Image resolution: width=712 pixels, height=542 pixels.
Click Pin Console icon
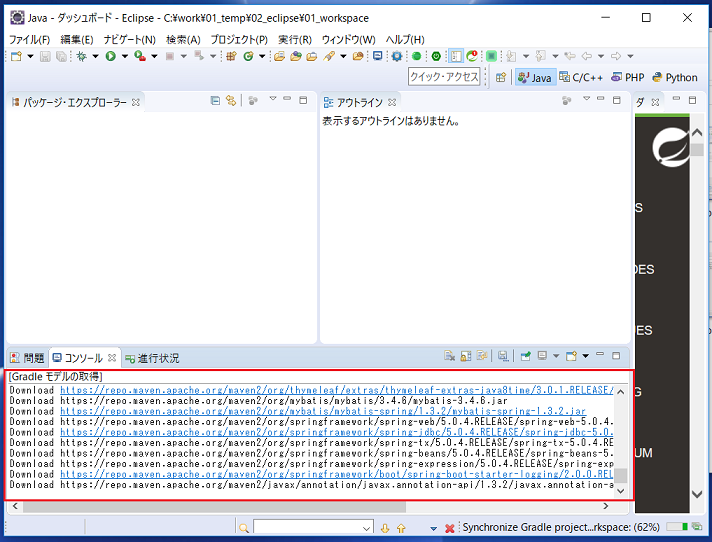(526, 356)
